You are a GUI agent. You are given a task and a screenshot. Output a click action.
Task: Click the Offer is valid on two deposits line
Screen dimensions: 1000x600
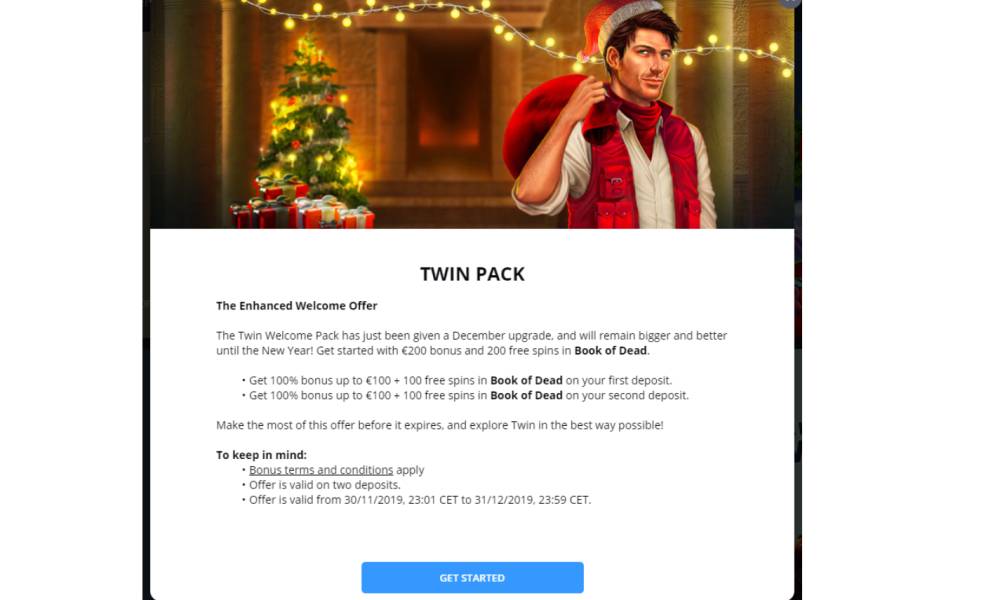(325, 485)
